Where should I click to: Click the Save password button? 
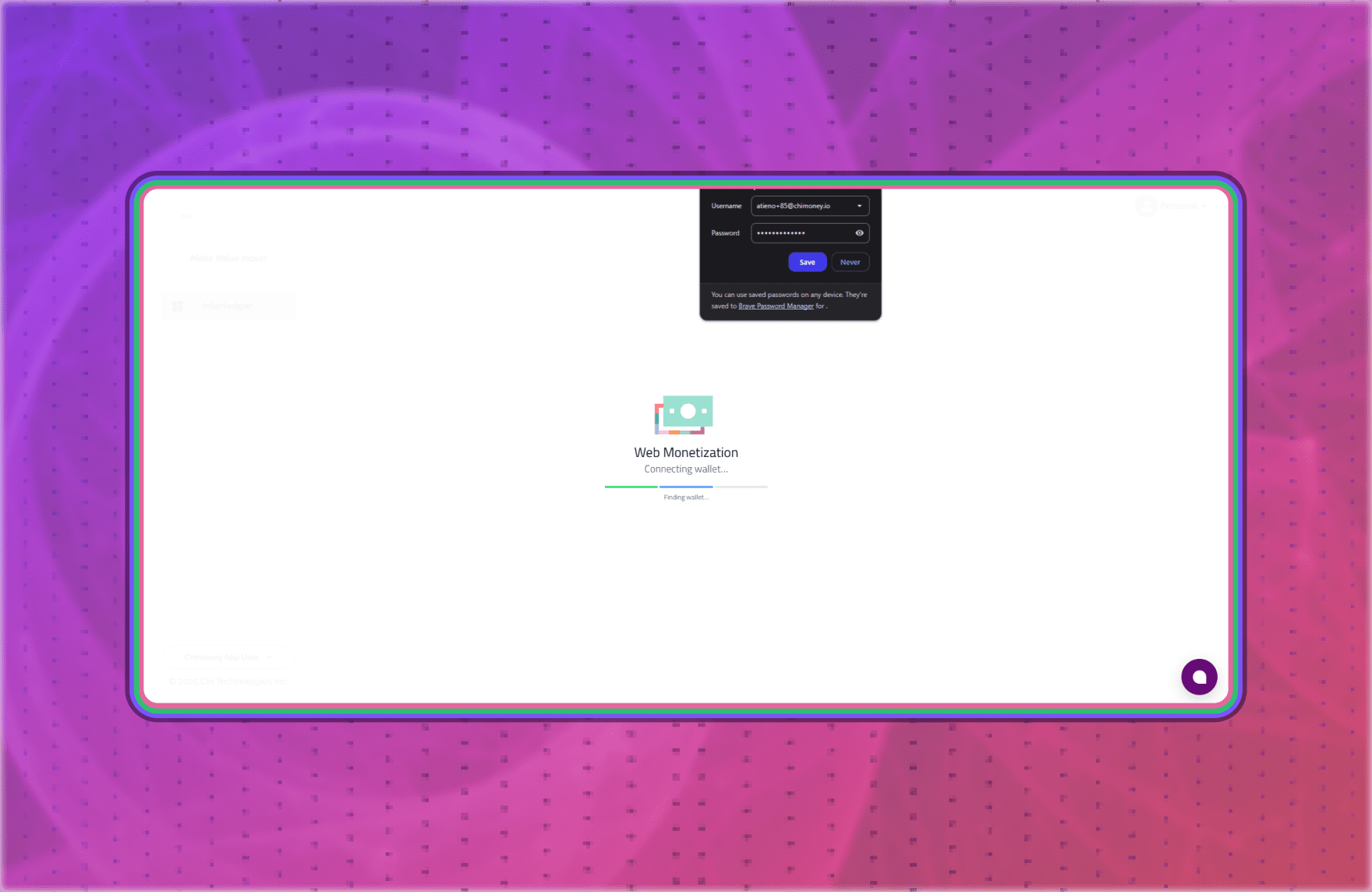(807, 262)
